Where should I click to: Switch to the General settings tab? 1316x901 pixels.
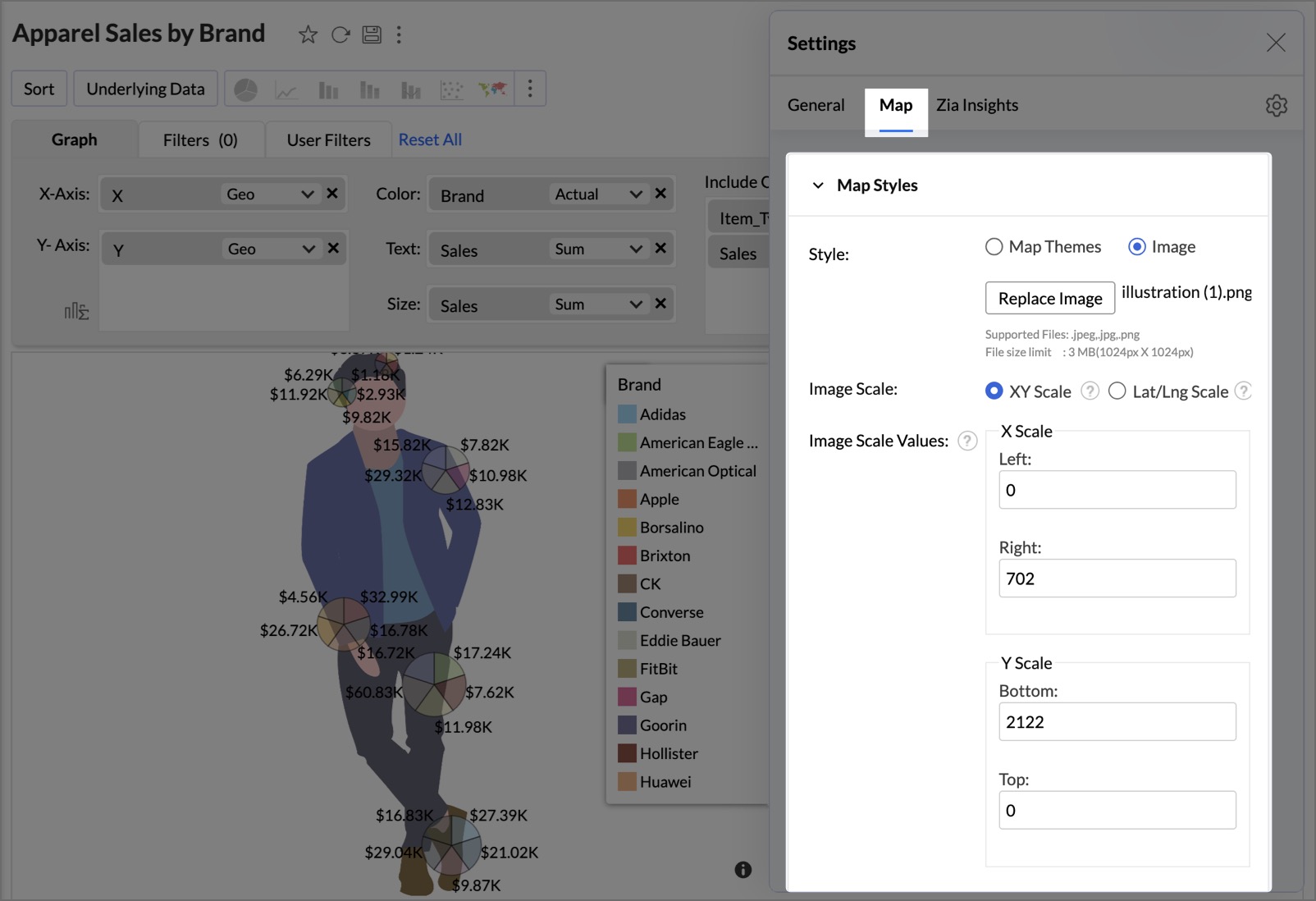pos(816,105)
